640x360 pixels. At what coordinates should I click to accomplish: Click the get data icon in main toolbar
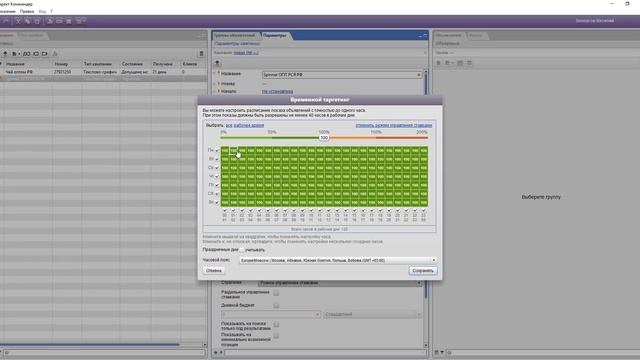50,21
